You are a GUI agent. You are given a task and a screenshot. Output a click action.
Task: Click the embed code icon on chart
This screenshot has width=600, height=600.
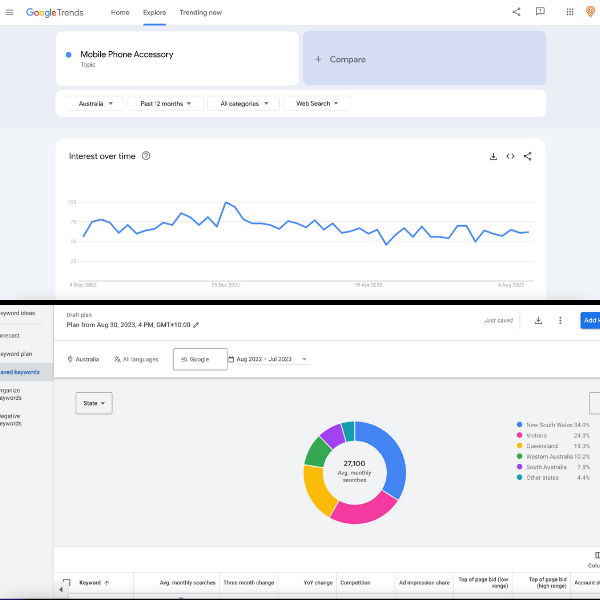(x=510, y=156)
